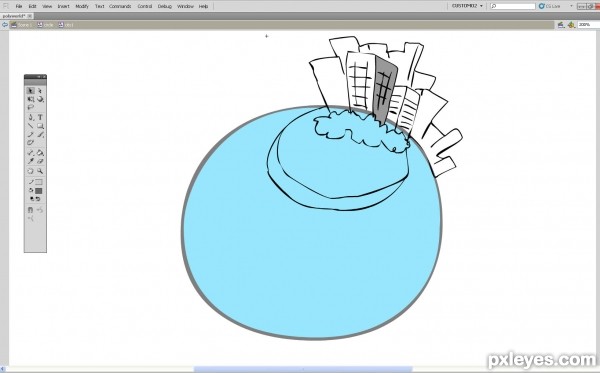Open the File menu

(x=18, y=6)
